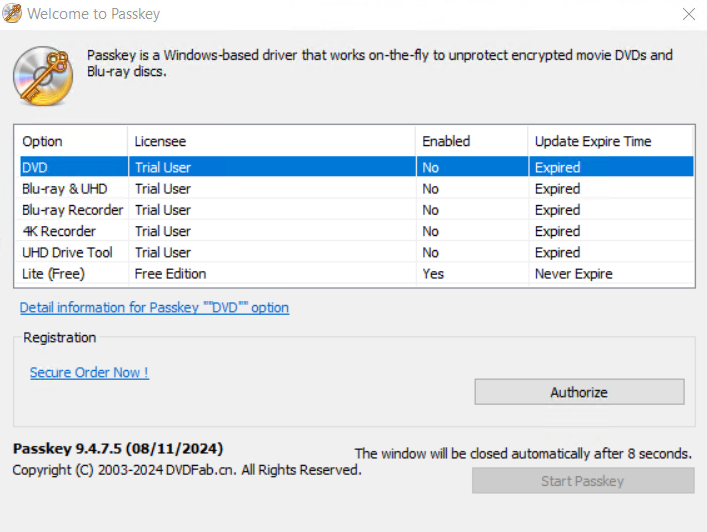
Task: Select the Blu-ray Recorder option row
Action: (x=72, y=210)
